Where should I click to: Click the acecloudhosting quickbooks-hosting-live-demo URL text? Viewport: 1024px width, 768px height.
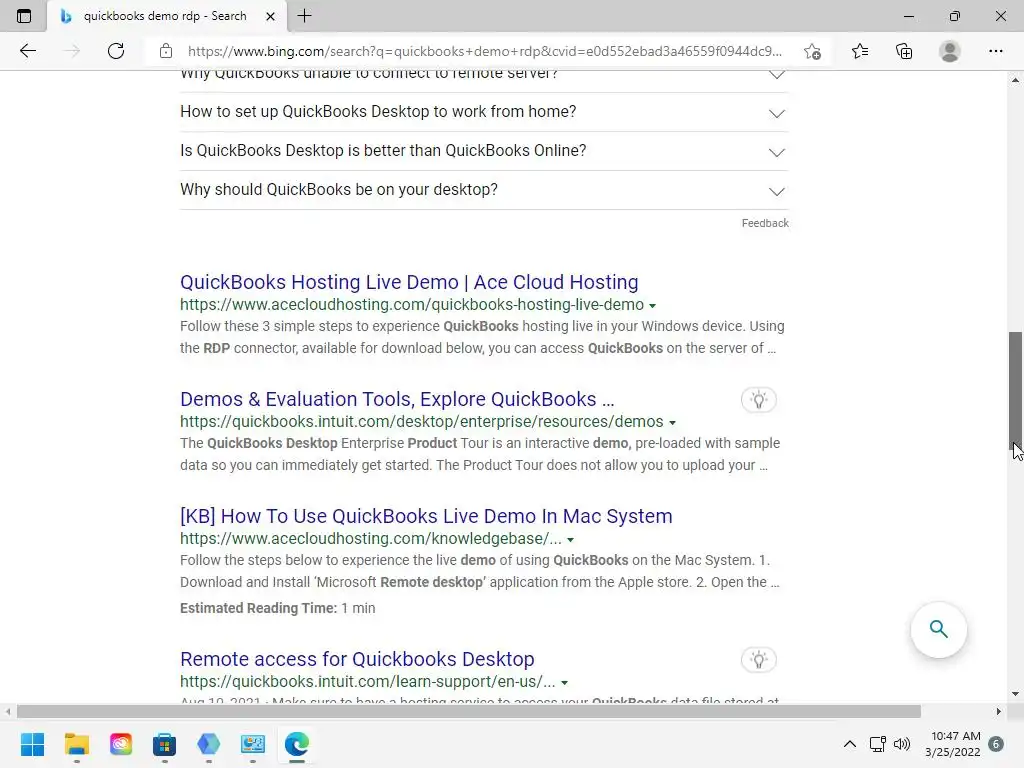coord(412,305)
